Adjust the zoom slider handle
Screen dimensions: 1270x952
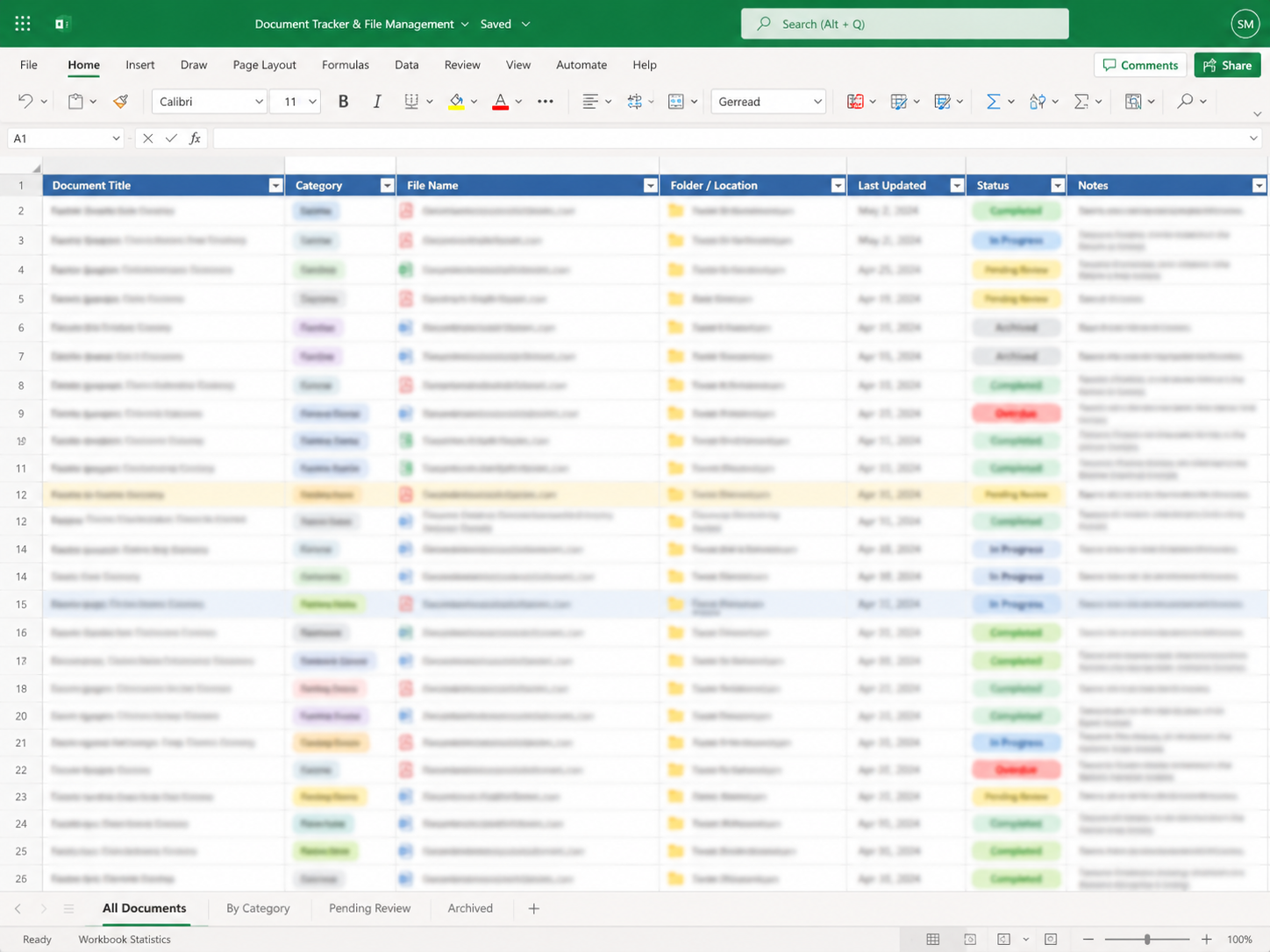(x=1147, y=939)
